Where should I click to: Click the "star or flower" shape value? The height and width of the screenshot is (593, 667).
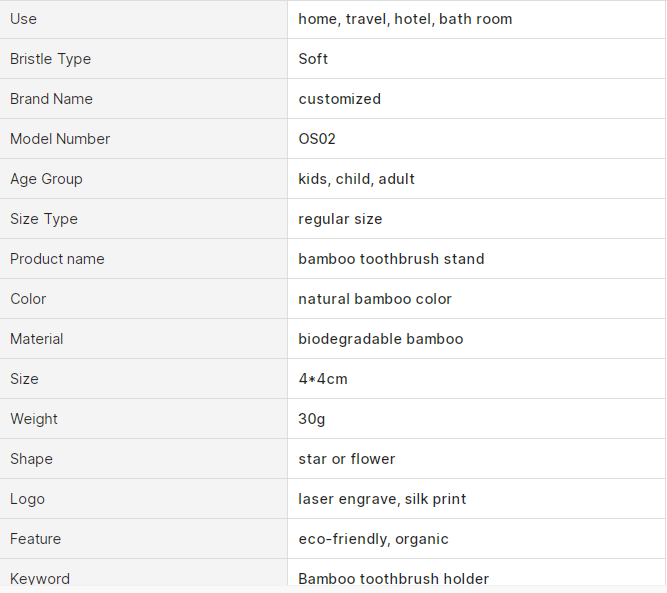(347, 459)
